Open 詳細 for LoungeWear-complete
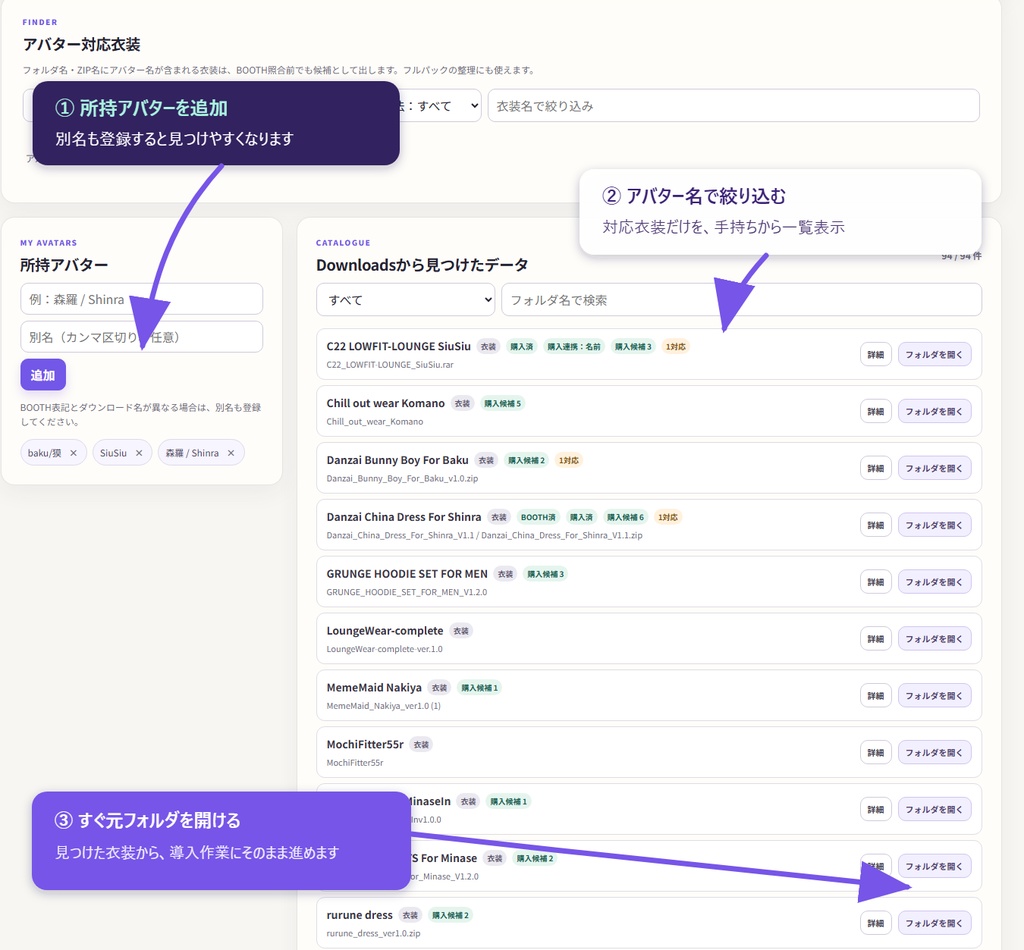This screenshot has height=950, width=1024. click(876, 639)
